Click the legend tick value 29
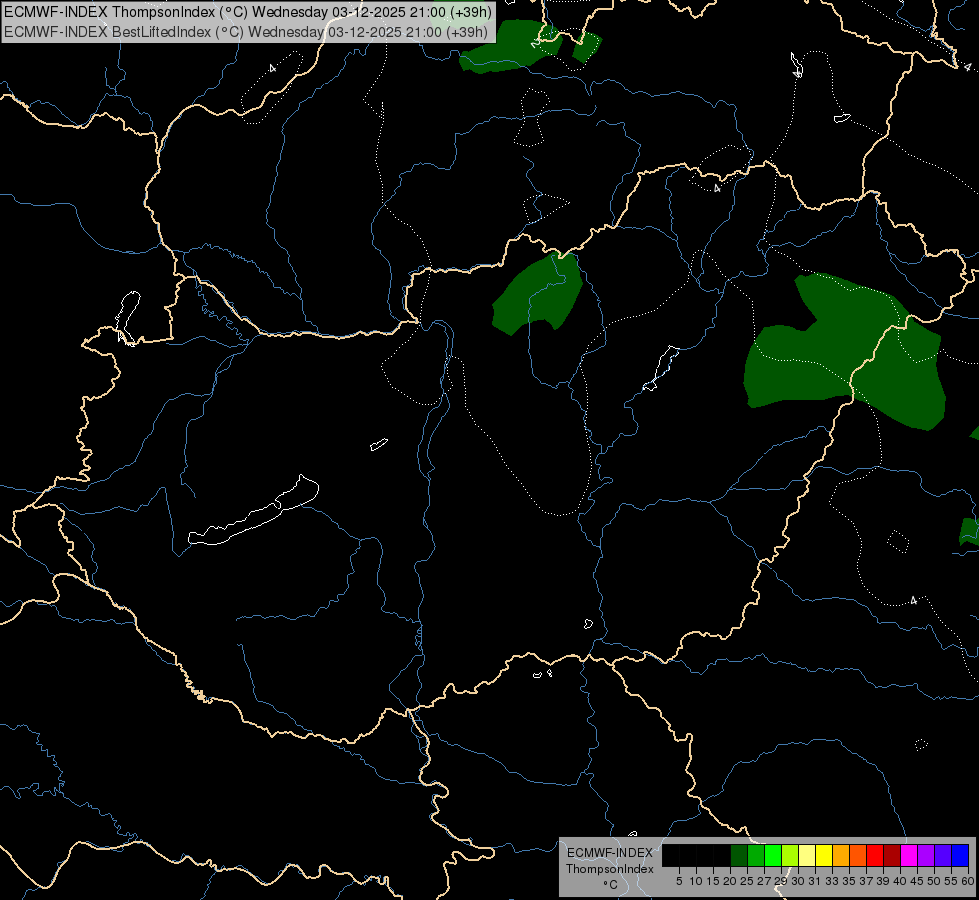 pos(781,881)
